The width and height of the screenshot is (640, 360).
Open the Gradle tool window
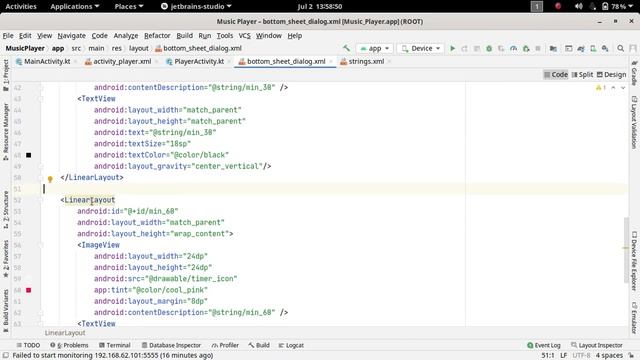point(634,73)
